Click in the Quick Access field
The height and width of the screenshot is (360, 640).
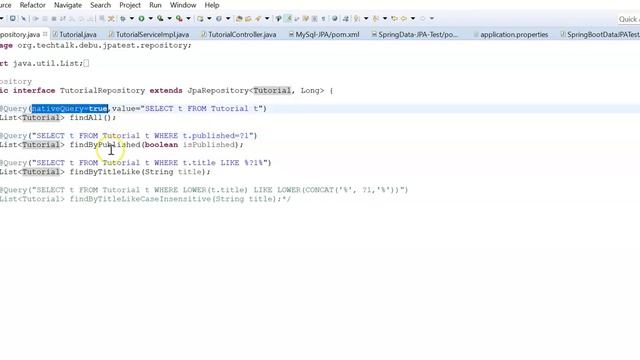click(629, 19)
